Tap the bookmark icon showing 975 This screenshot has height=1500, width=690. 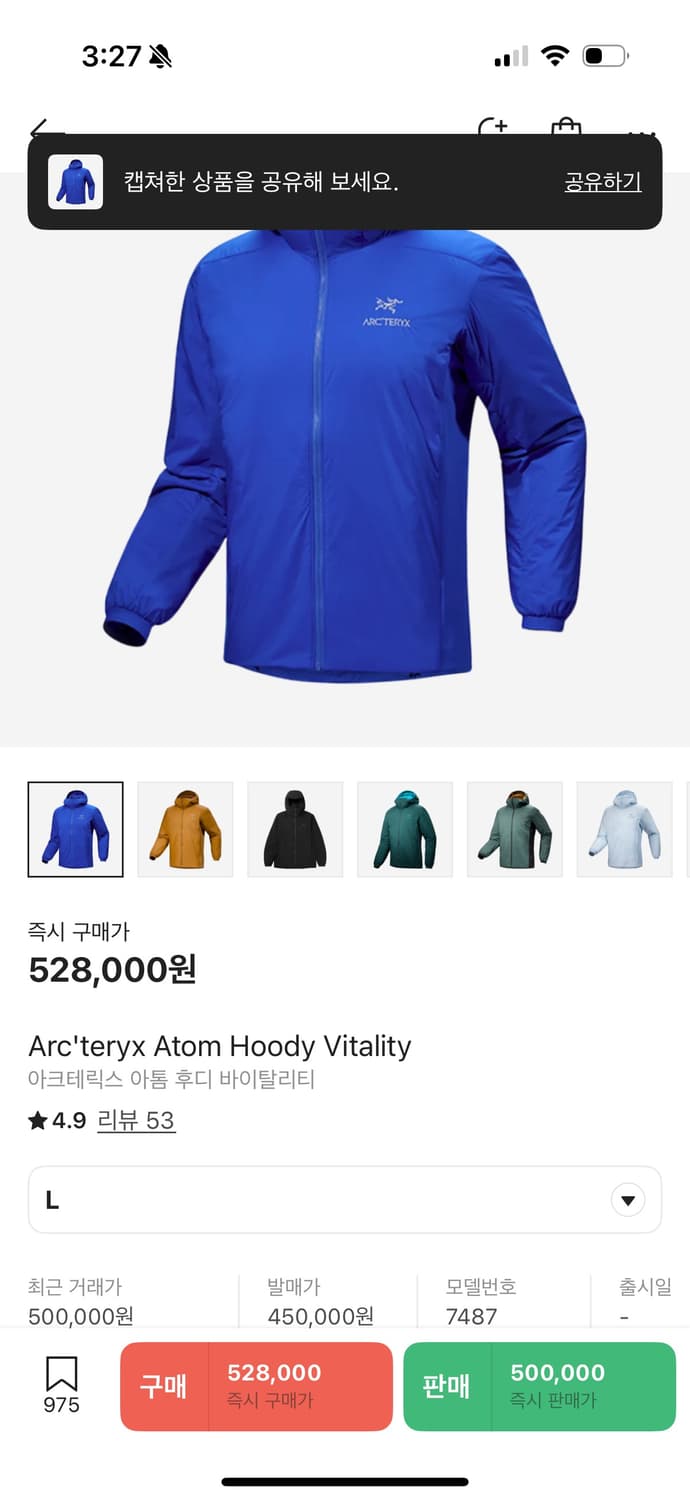pyautogui.click(x=61, y=1385)
